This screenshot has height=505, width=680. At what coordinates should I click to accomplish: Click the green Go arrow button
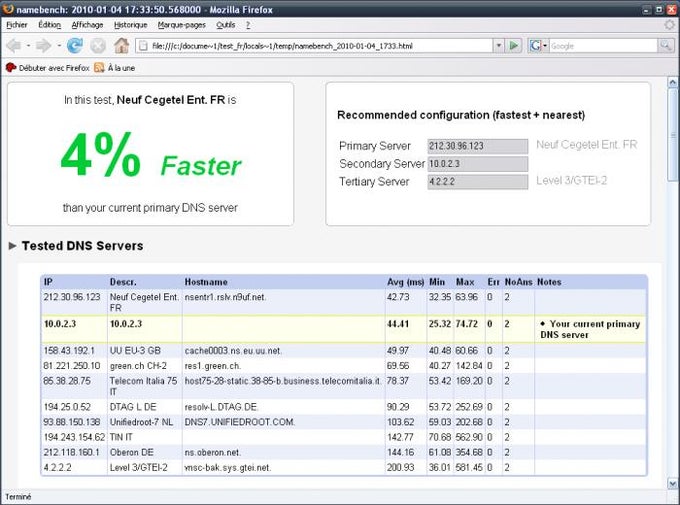click(x=514, y=46)
